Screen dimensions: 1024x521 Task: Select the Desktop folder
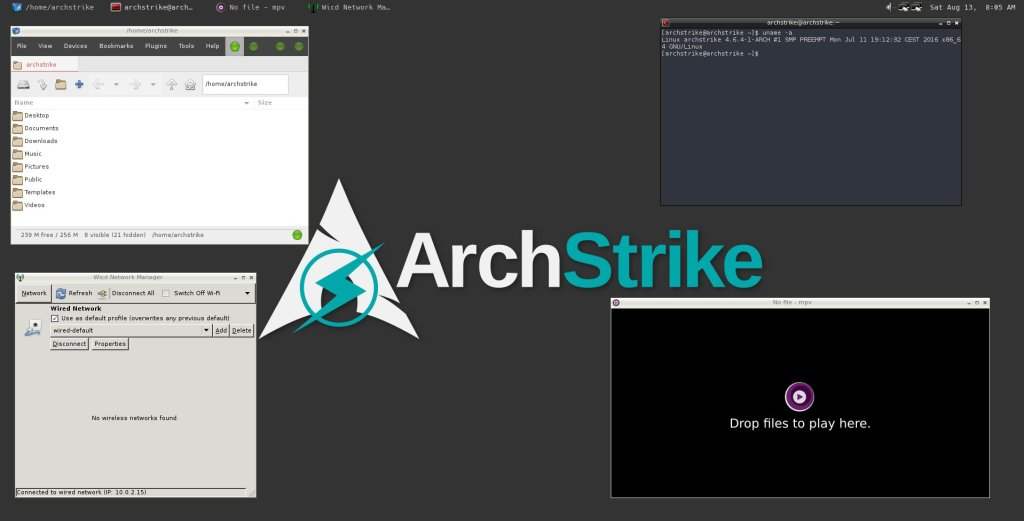pos(31,116)
